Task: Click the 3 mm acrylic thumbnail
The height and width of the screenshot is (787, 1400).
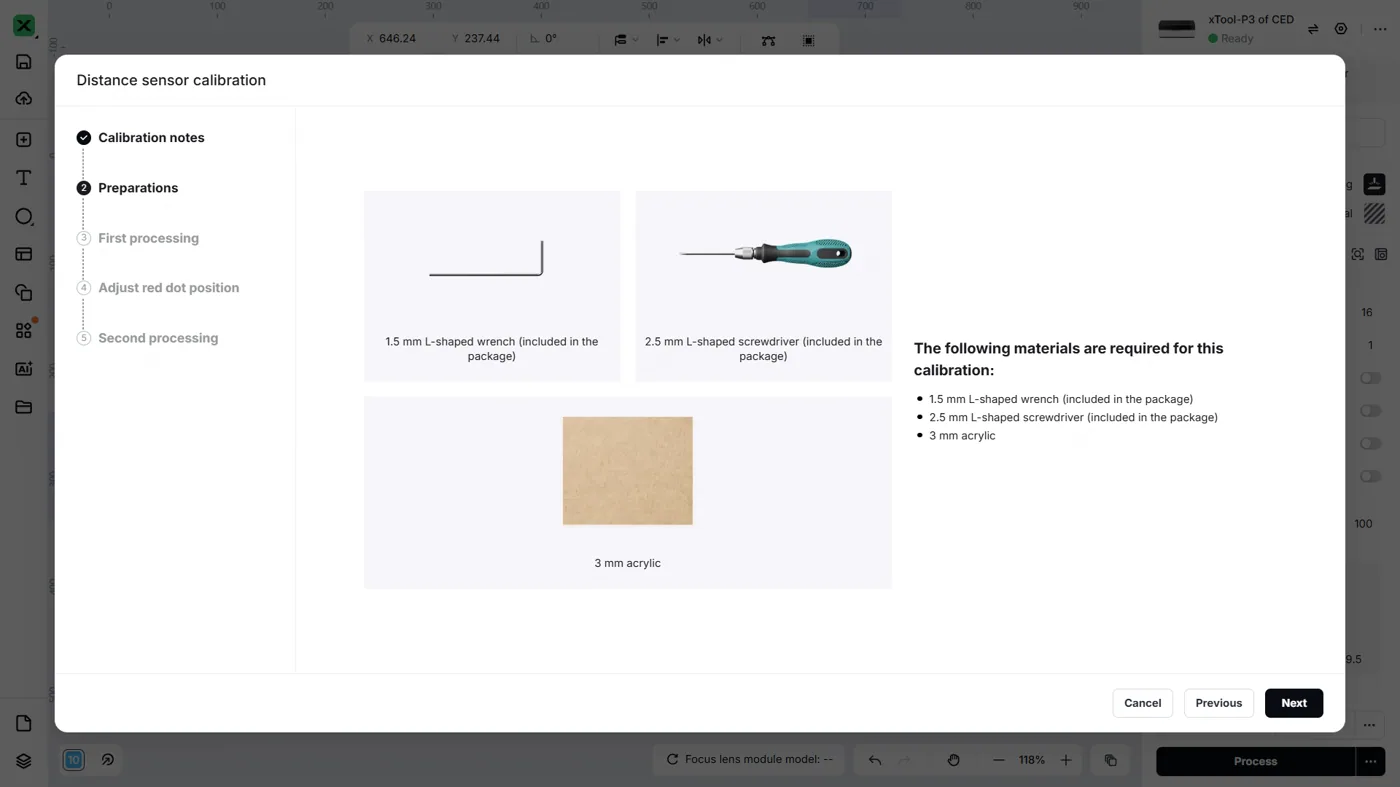Action: click(627, 471)
